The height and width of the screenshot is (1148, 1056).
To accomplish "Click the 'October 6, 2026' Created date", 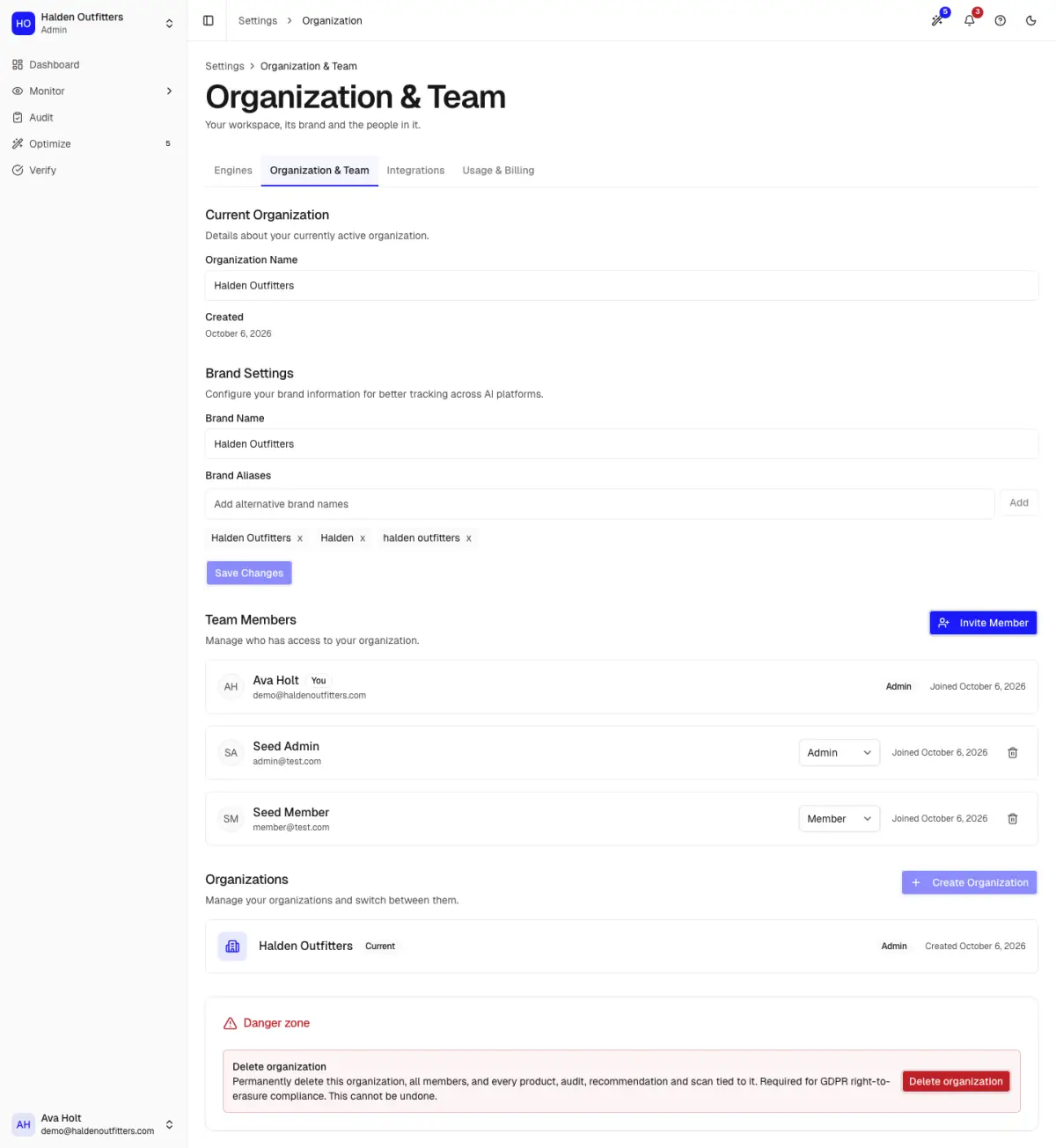I will [238, 334].
